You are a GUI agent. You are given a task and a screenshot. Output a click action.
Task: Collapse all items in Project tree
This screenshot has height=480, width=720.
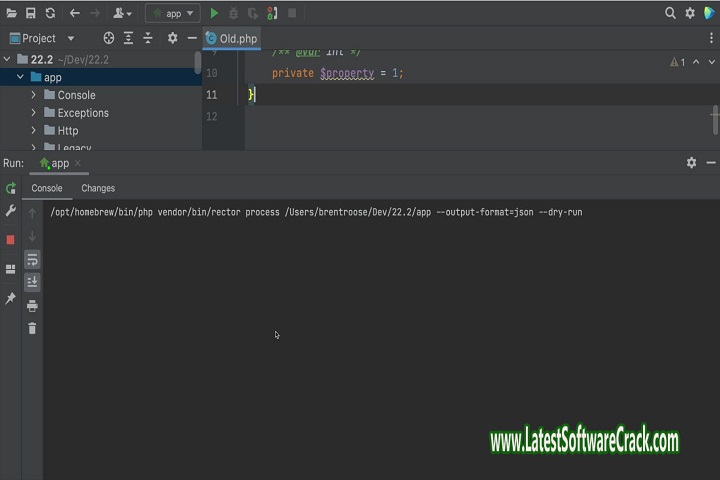148,38
